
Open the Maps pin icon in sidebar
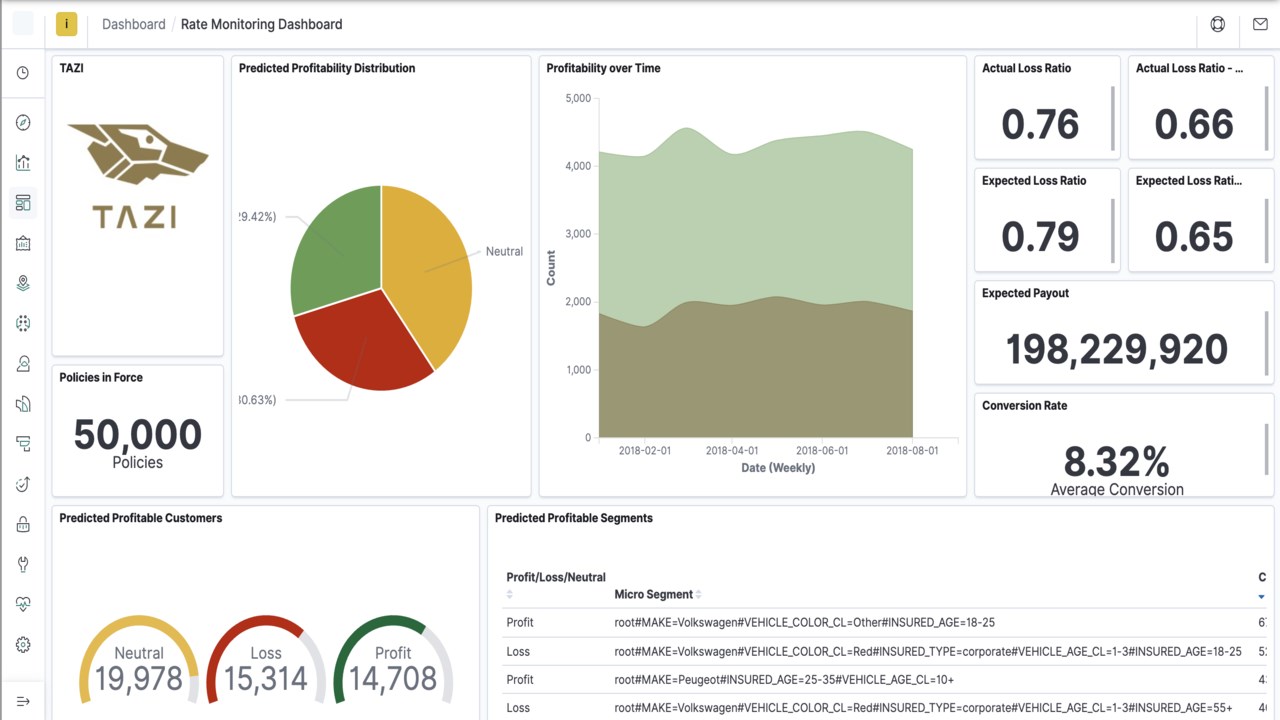(23, 283)
